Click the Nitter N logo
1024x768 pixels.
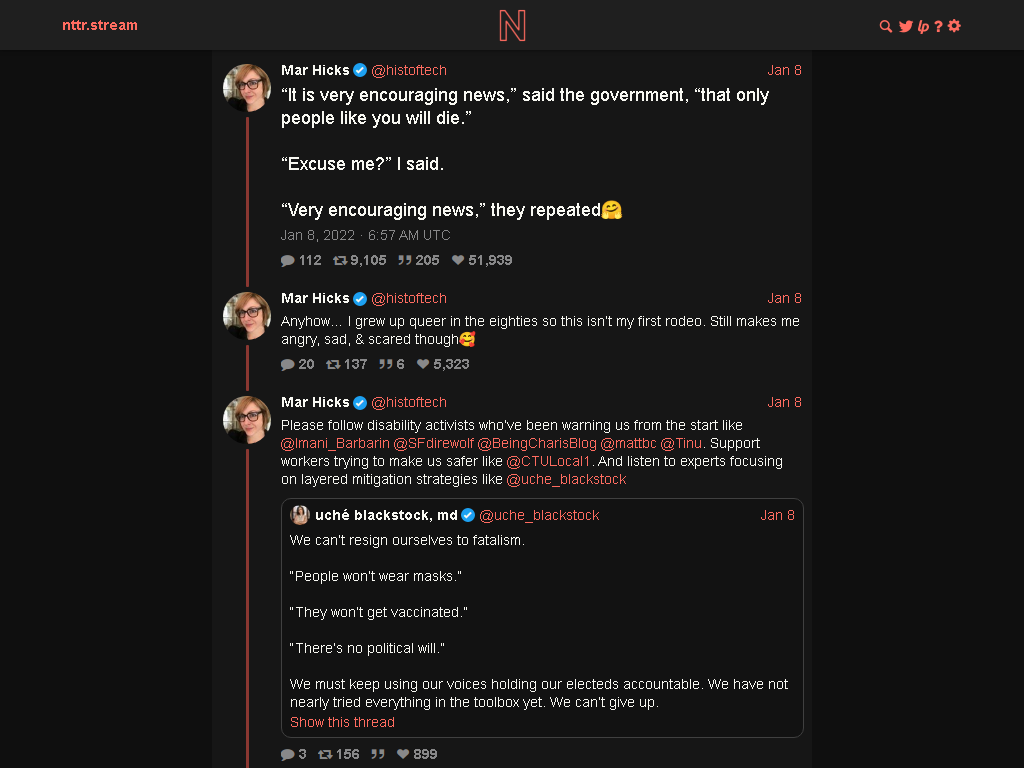[512, 26]
